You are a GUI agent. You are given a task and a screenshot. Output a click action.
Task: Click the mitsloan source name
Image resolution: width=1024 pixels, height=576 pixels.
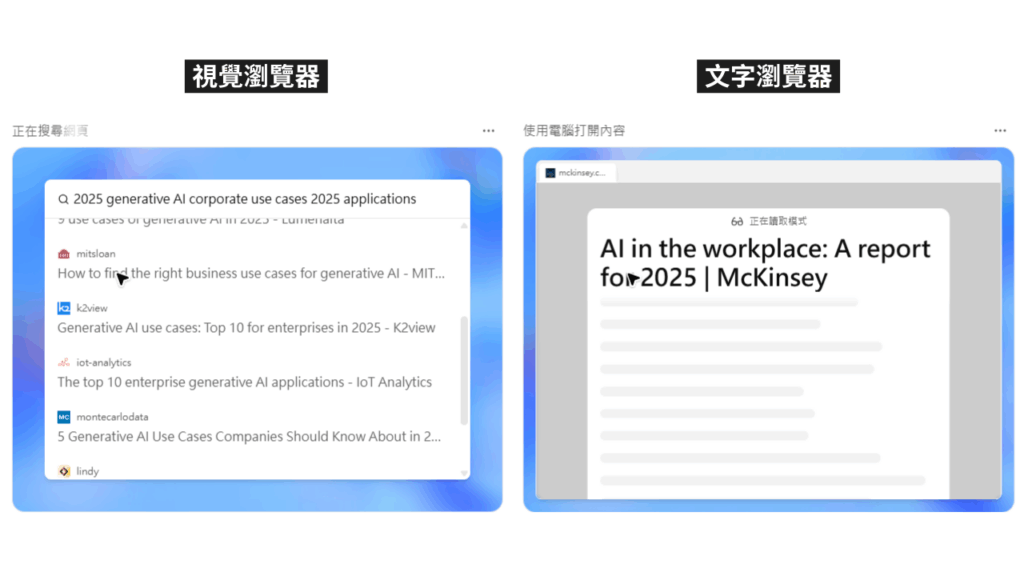point(96,253)
